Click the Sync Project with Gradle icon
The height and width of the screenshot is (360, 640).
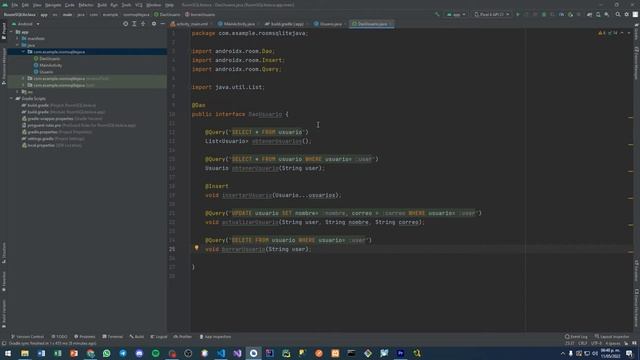pyautogui.click(x=589, y=15)
